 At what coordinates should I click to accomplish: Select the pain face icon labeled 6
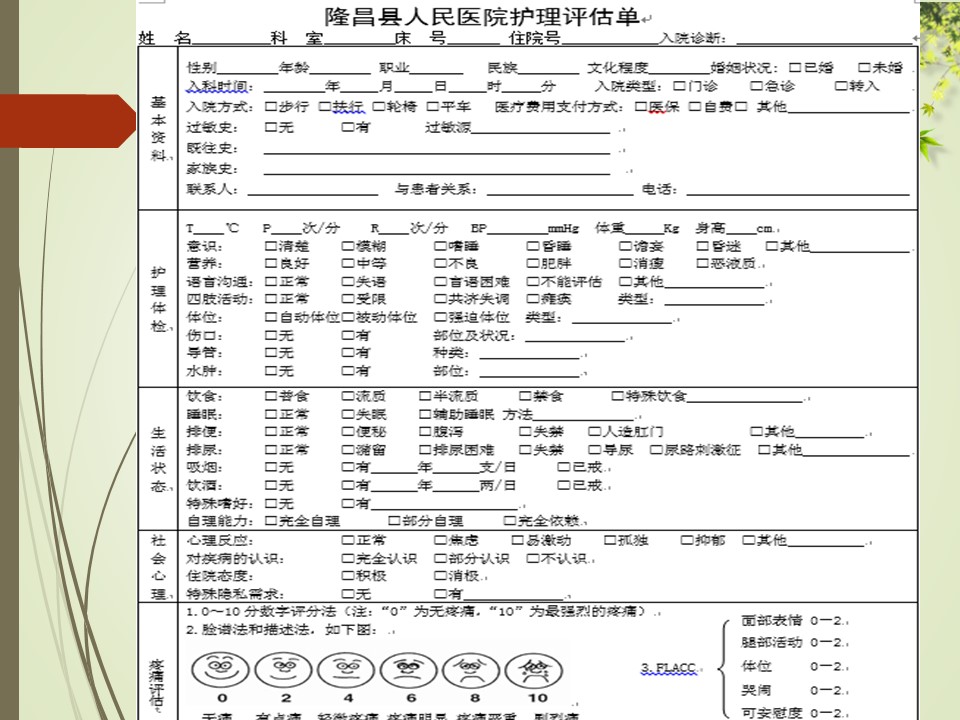tap(408, 670)
